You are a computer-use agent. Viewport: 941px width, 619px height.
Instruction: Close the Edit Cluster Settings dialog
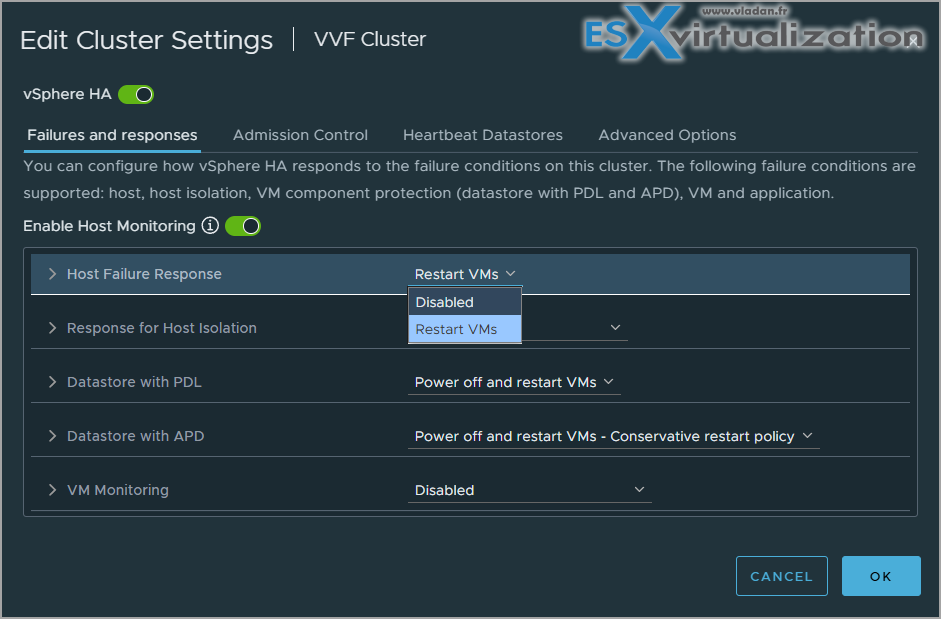click(x=912, y=41)
